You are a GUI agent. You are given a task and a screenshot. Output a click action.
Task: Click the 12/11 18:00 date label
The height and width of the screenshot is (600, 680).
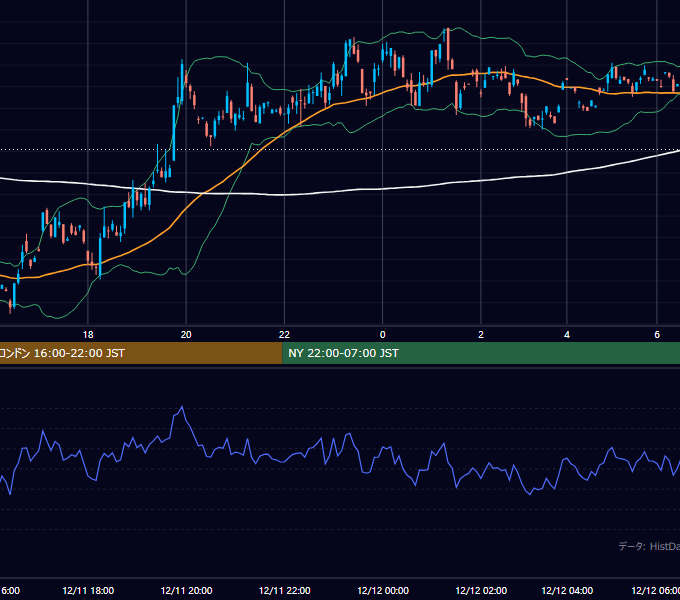point(88,590)
